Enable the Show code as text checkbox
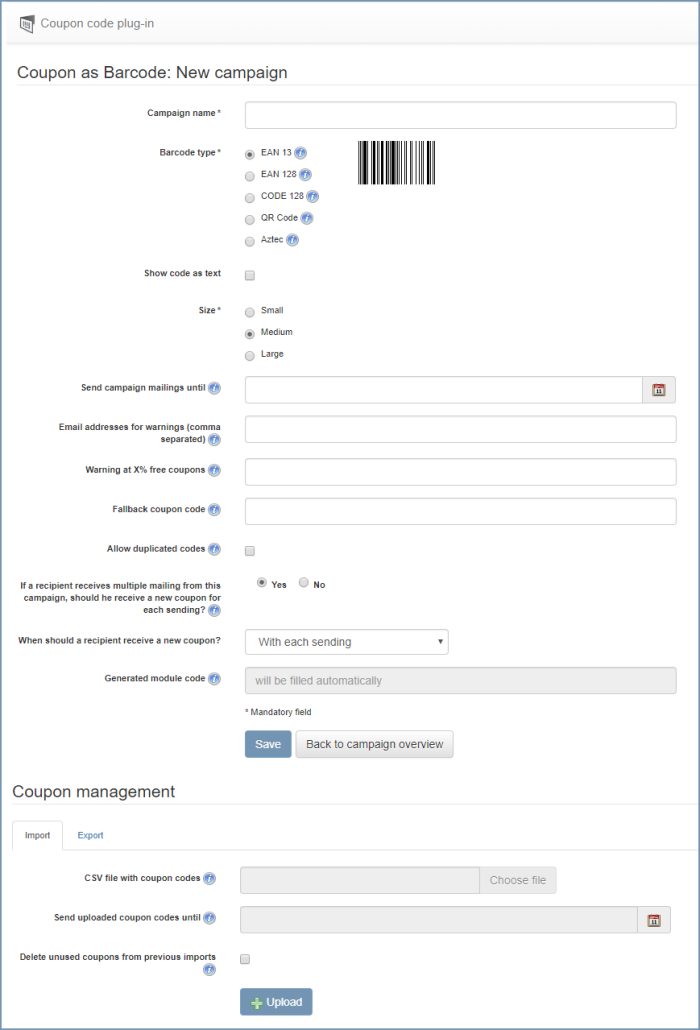The image size is (700, 1030). 250,275
